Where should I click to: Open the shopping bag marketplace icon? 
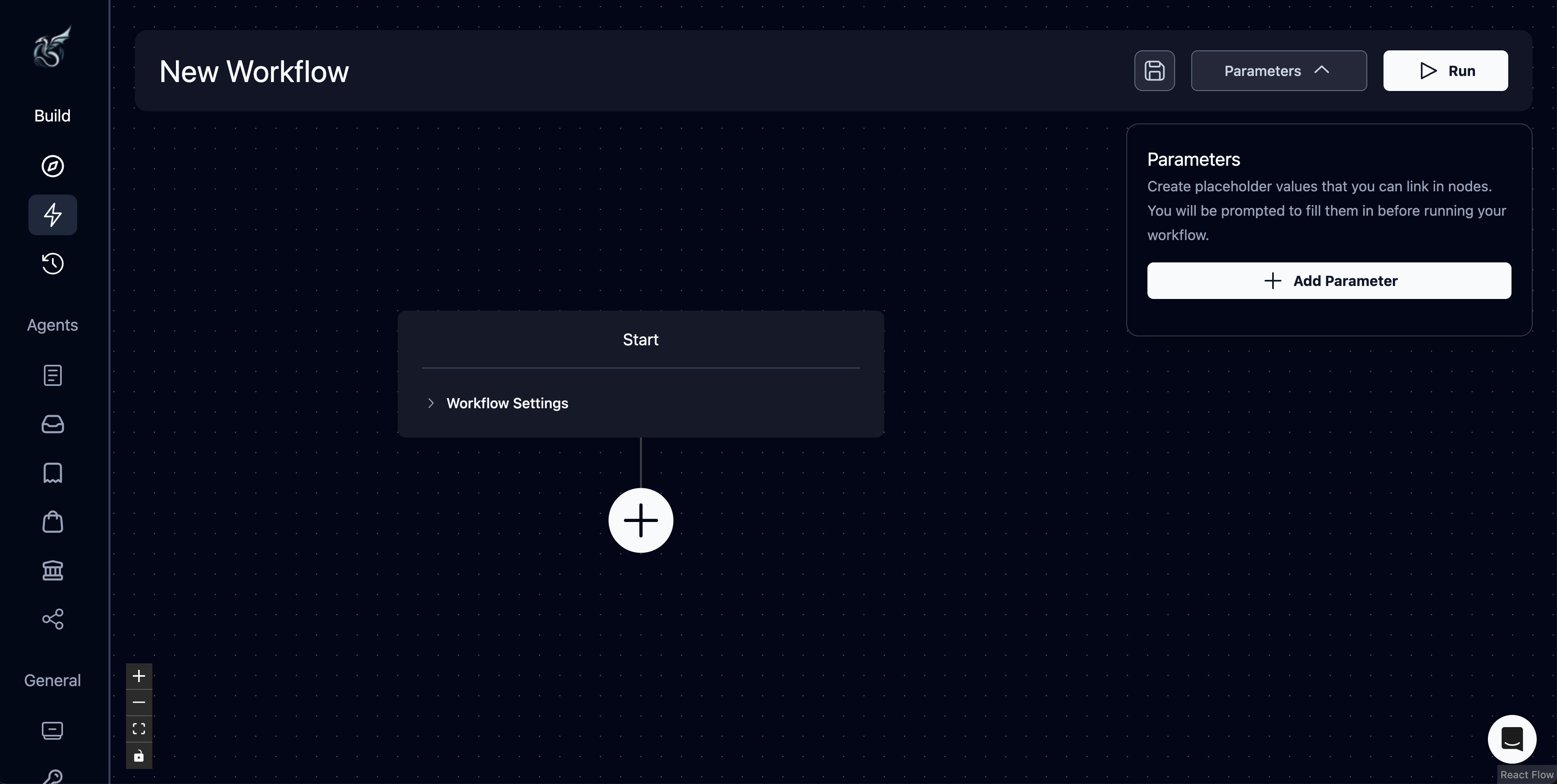click(x=52, y=522)
